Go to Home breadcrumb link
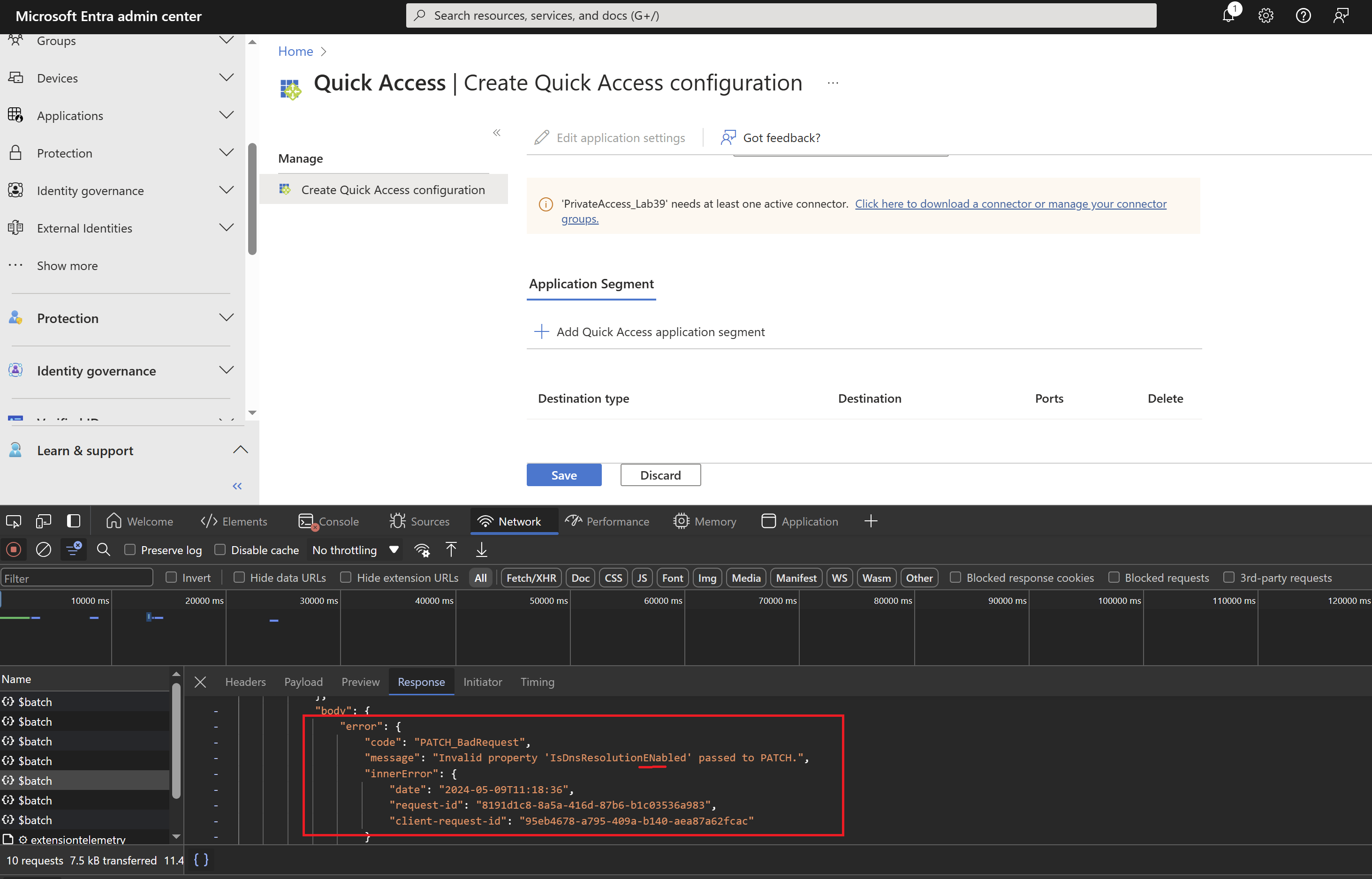 pos(296,52)
